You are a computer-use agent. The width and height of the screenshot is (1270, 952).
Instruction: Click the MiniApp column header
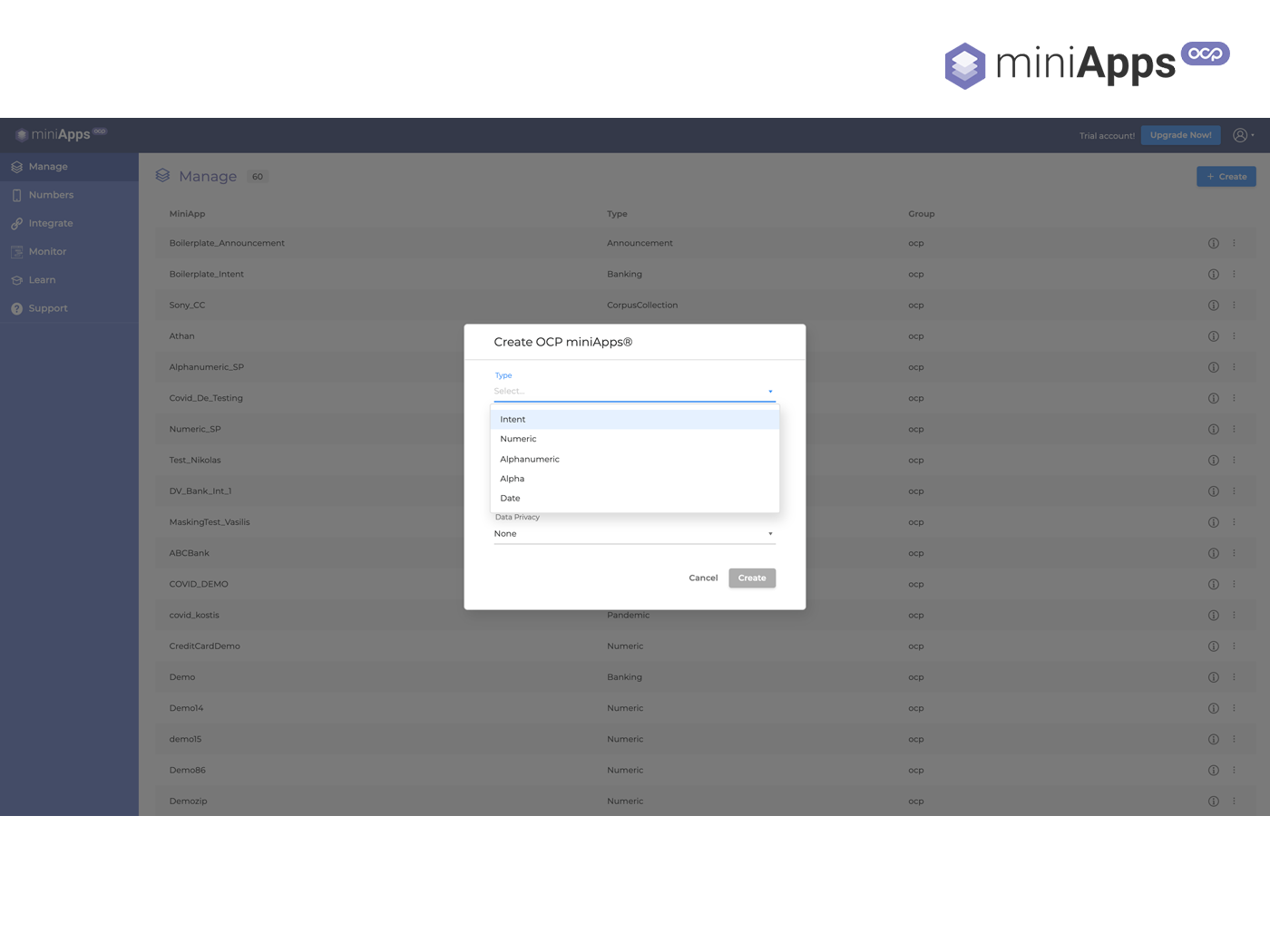pyautogui.click(x=187, y=214)
